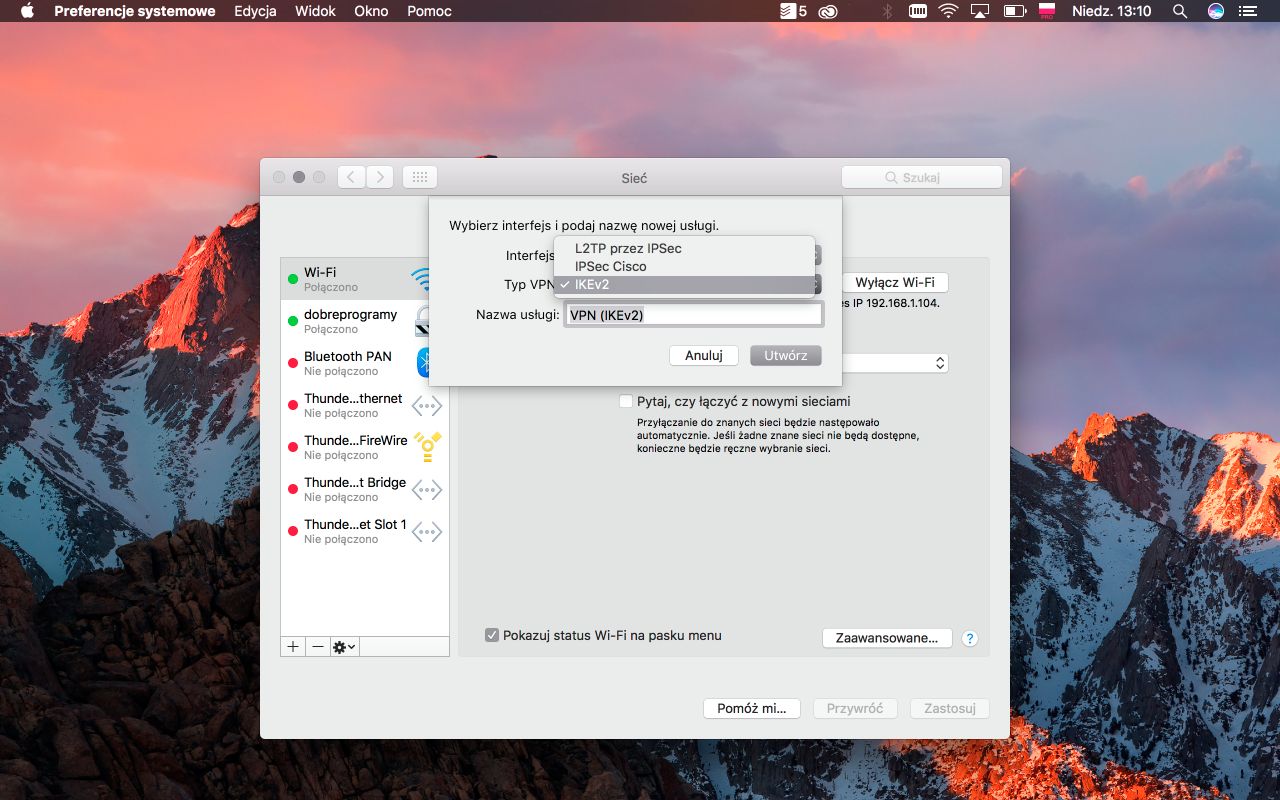This screenshot has height=800, width=1280.
Task: Open the Widok menu
Action: tap(316, 11)
